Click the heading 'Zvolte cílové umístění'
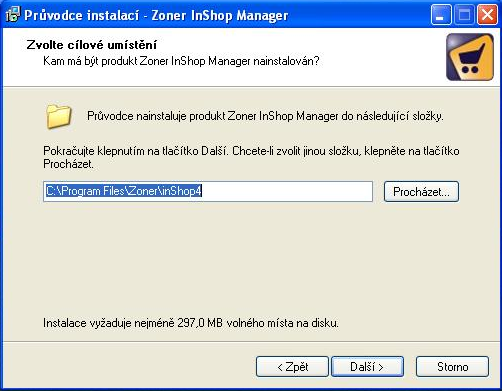The width and height of the screenshot is (502, 391). (92, 45)
